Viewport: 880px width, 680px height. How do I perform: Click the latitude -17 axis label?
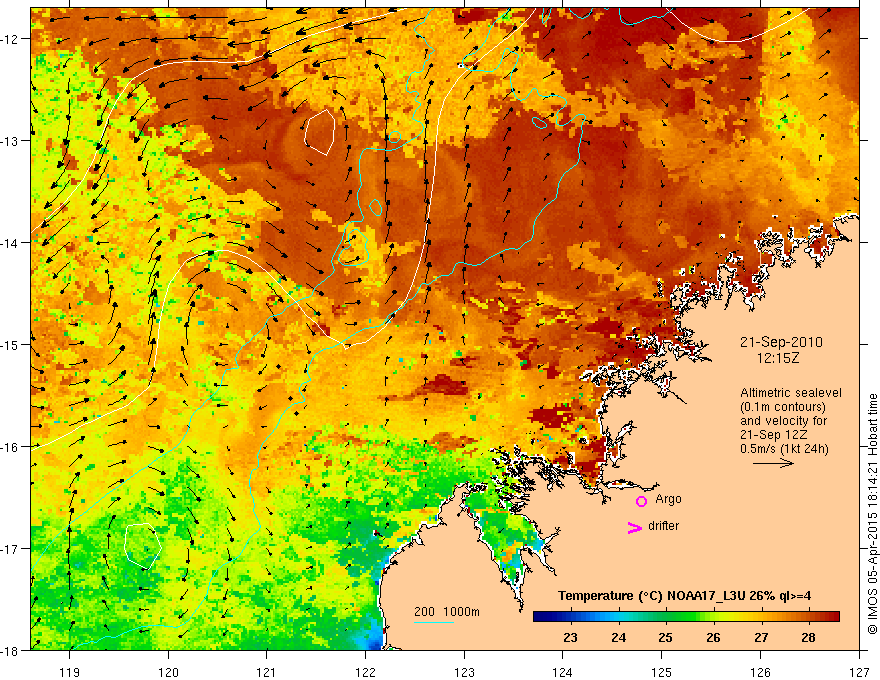pos(11,548)
